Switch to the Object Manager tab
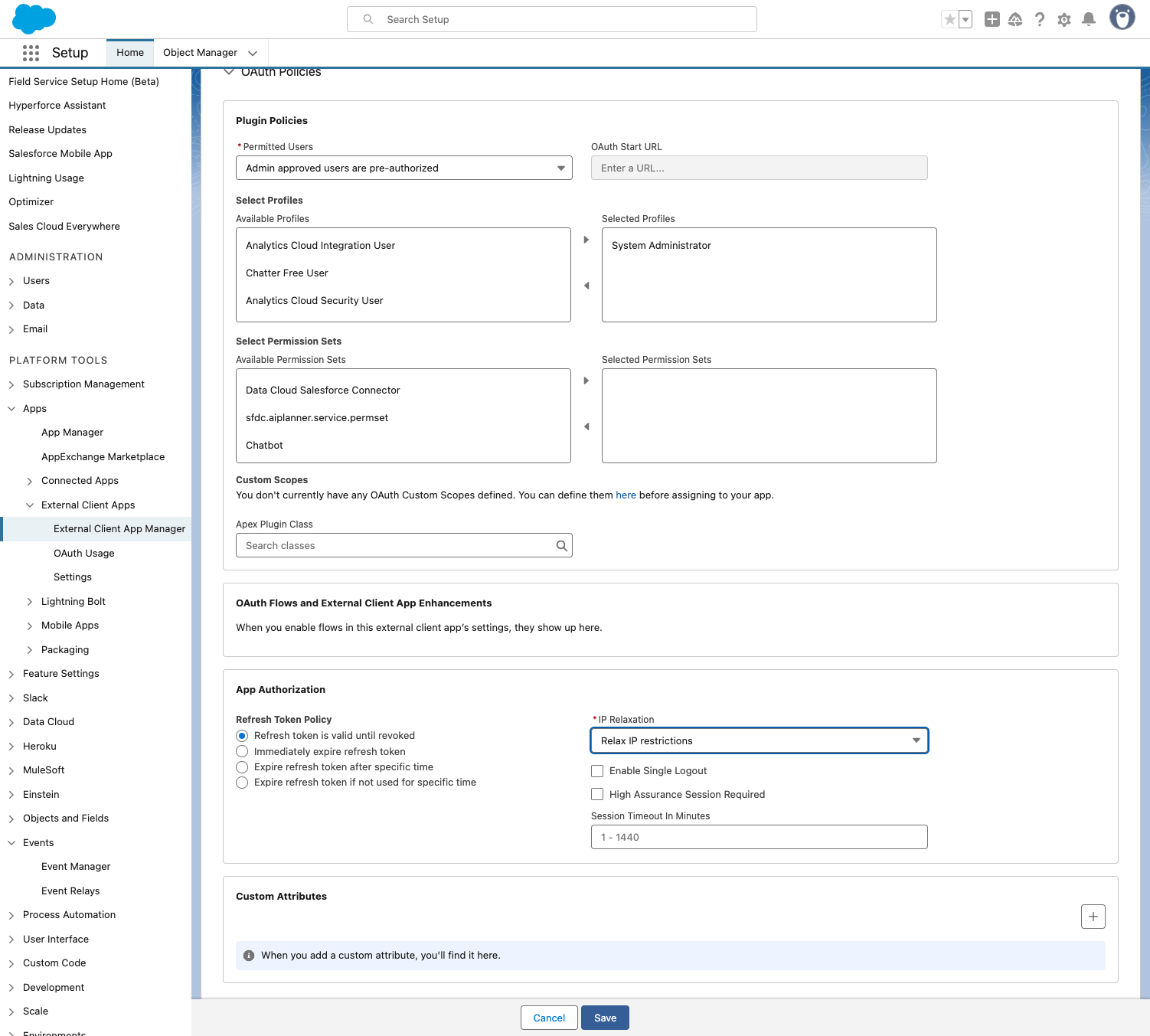This screenshot has width=1150, height=1036. [200, 53]
